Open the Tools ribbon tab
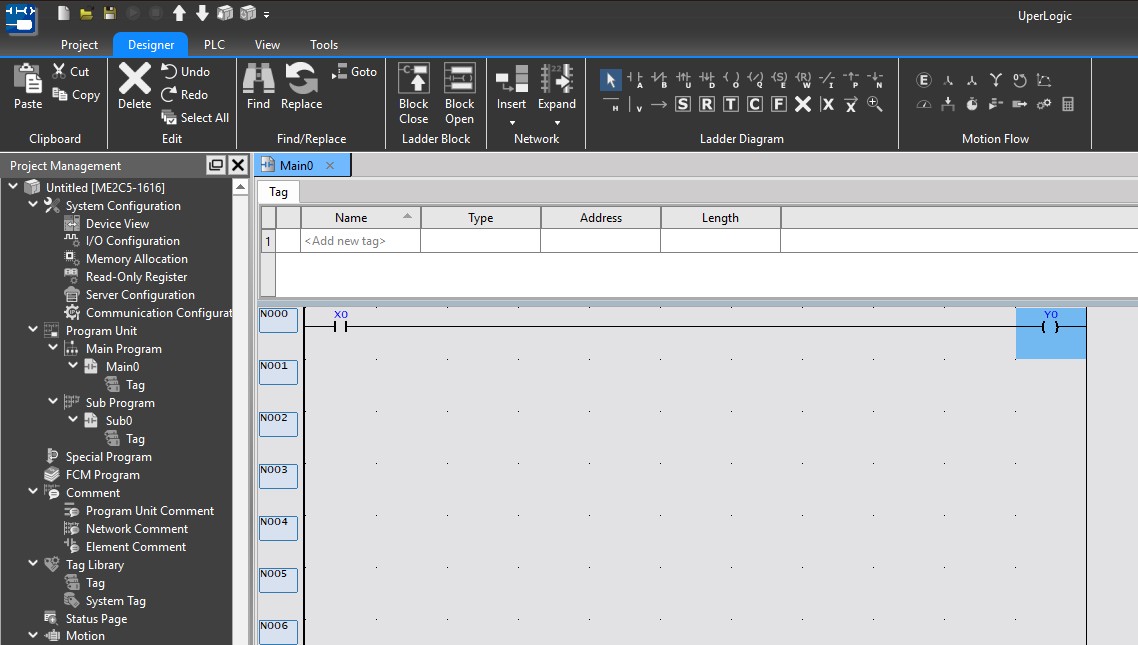 tap(324, 44)
